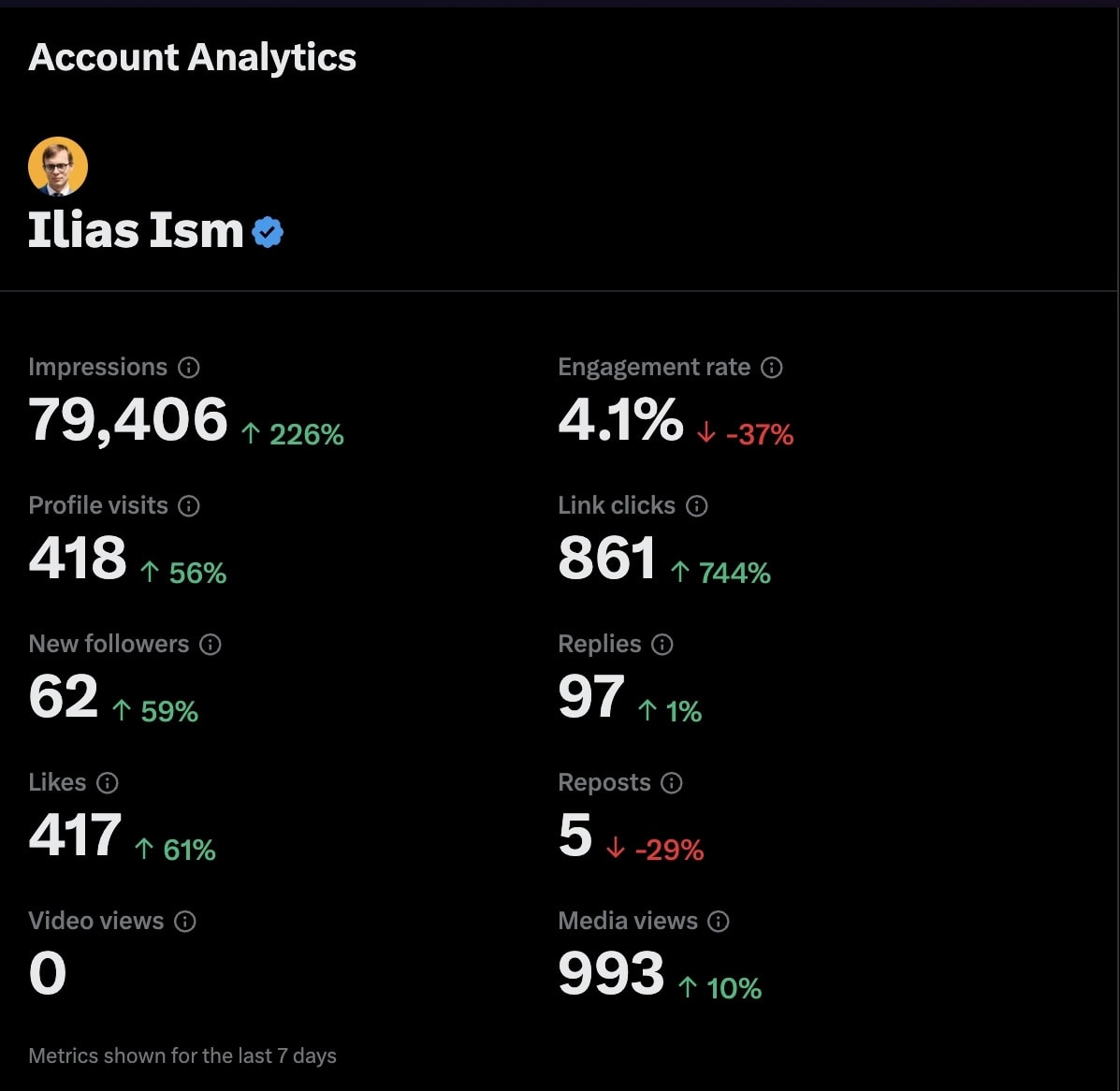
Task: Open Ilias Ism's profile avatar
Action: point(57,166)
